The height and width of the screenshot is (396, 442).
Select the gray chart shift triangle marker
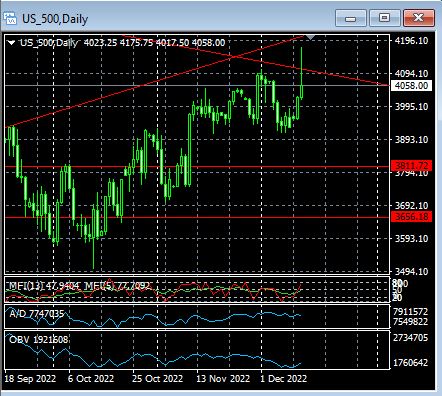[310, 37]
